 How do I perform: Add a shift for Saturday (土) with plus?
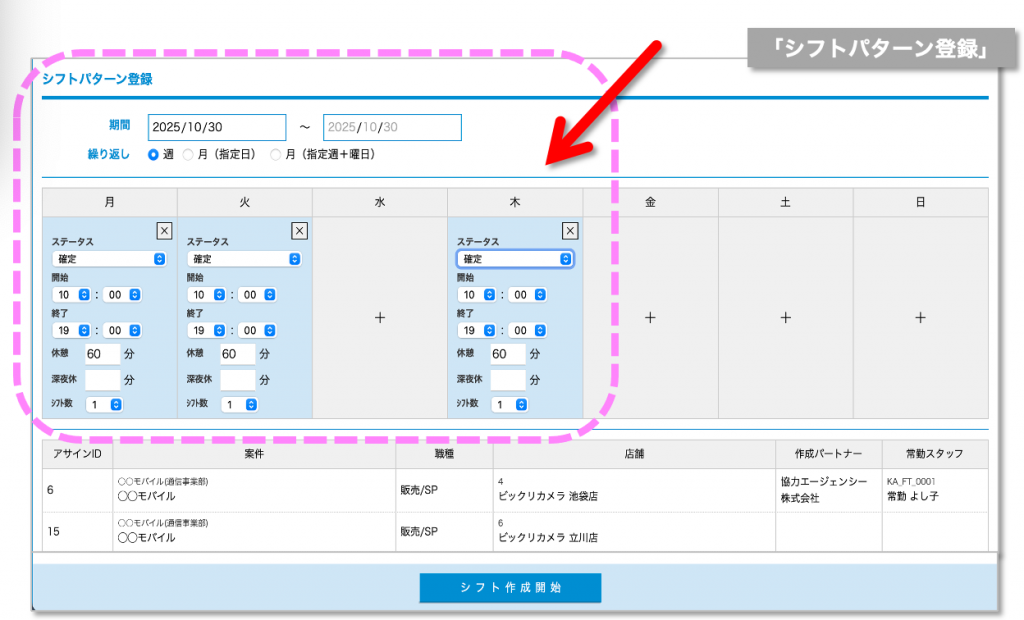point(786,318)
